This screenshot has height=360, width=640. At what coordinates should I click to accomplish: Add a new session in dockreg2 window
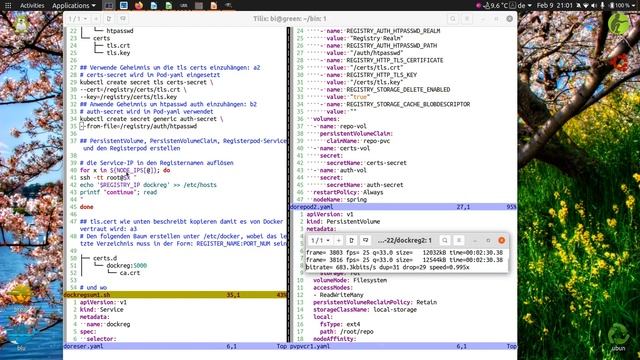tap(338, 240)
